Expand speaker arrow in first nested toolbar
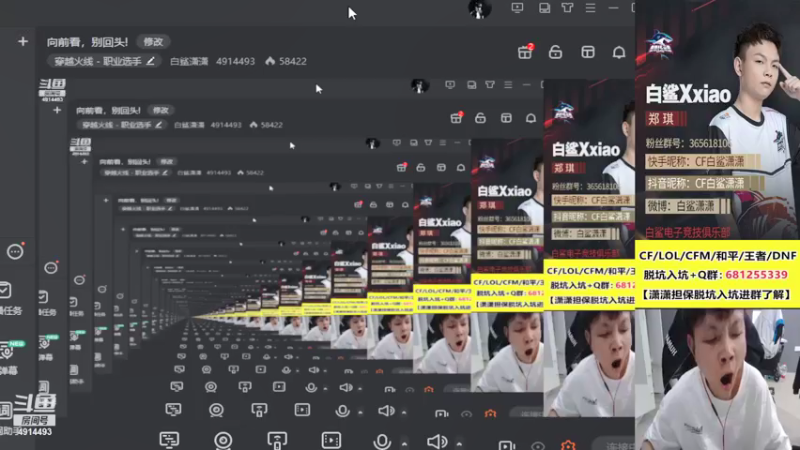This screenshot has width=800, height=450. tap(404, 412)
